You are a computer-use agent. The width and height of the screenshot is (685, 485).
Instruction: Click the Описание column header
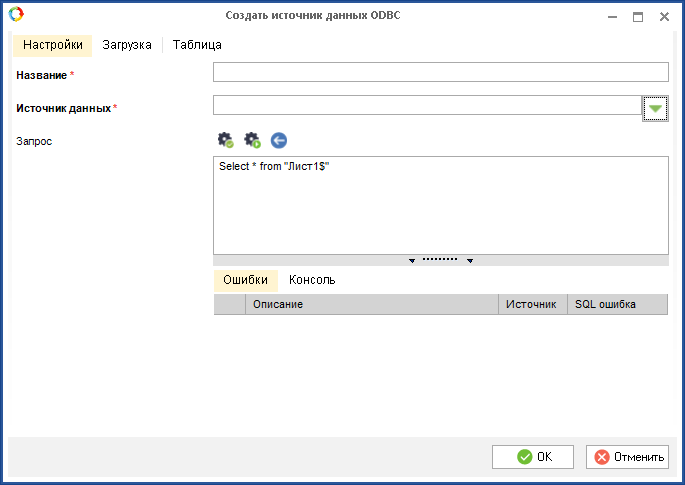tap(371, 304)
